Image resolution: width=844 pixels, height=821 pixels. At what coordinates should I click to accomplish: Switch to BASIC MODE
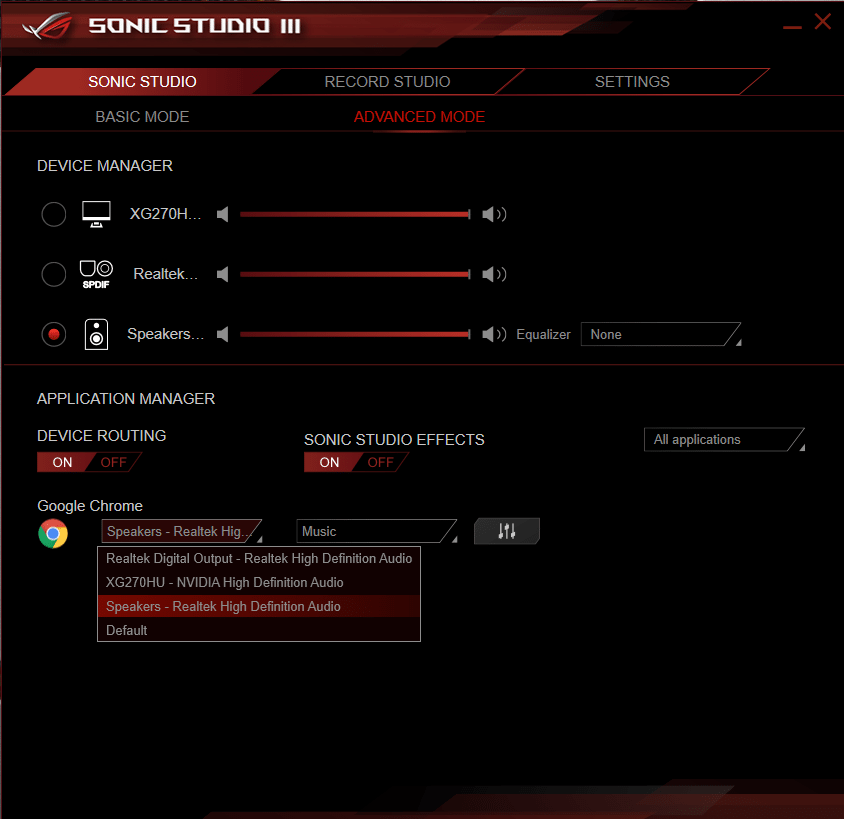[x=142, y=117]
